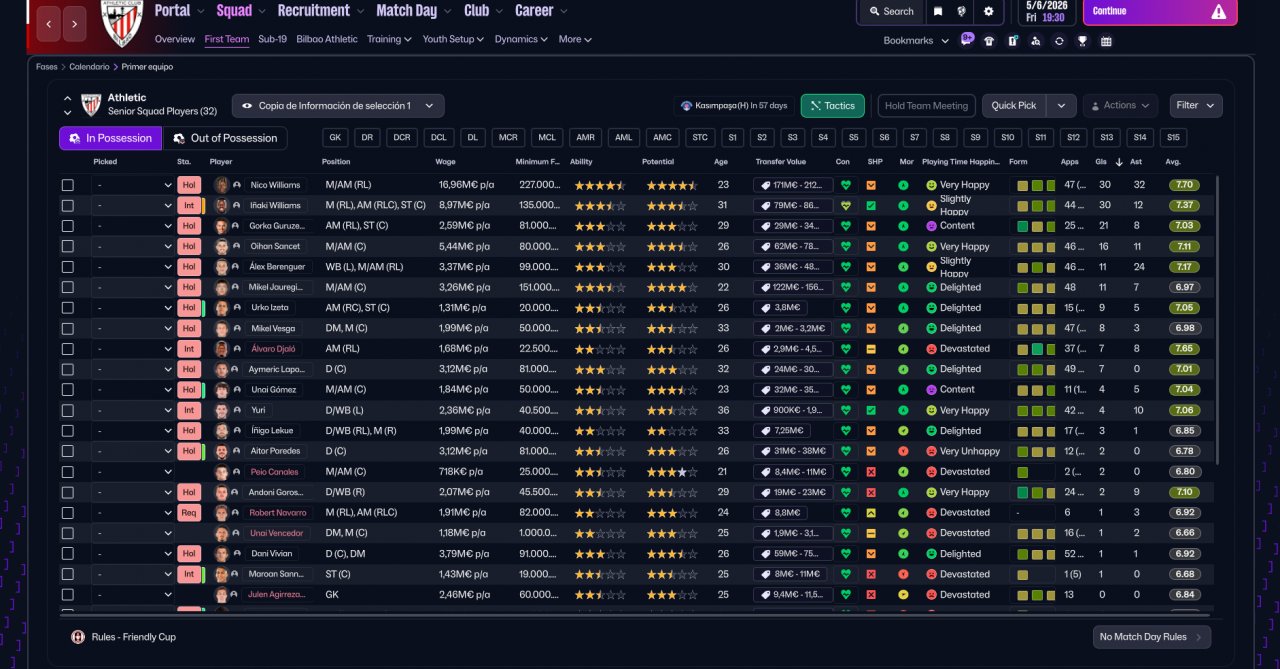Open the kit shirt shortcut icon
The image size is (1280, 669).
(989, 41)
